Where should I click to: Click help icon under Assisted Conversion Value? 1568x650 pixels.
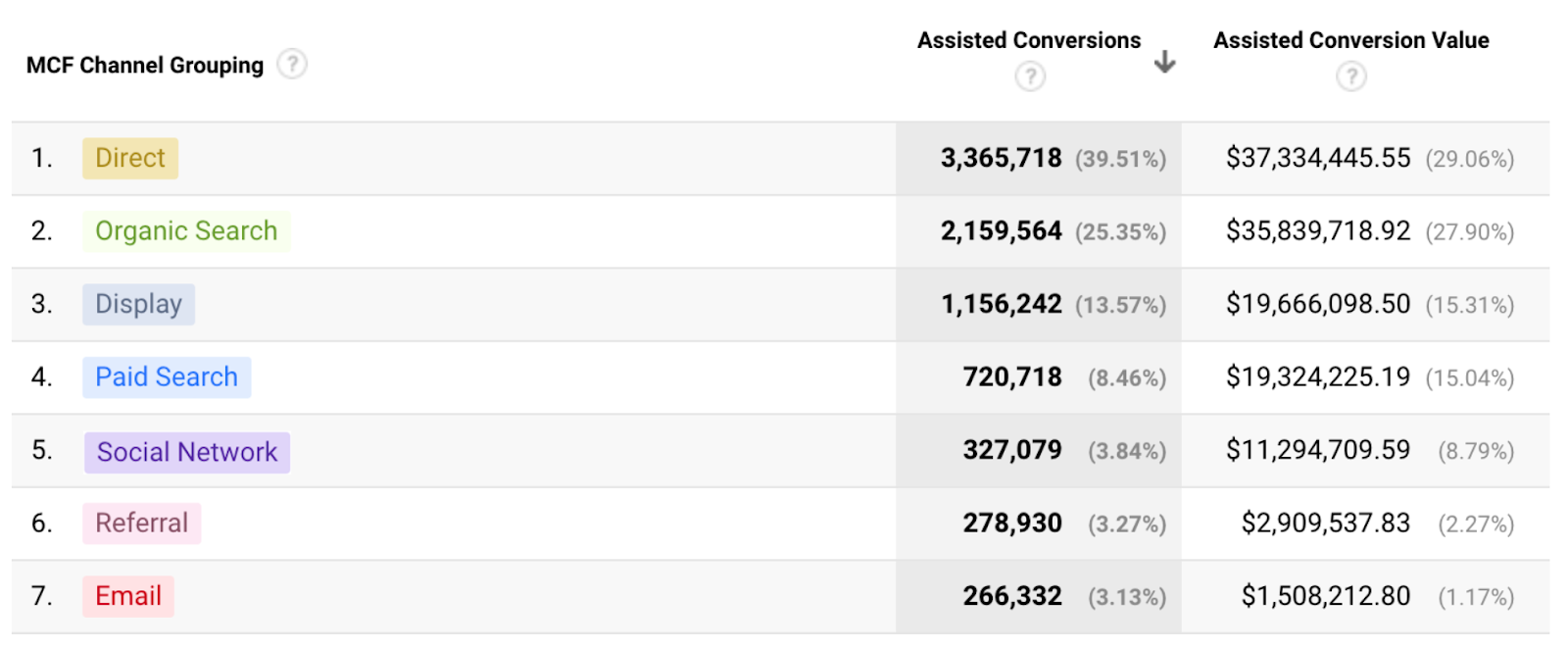tap(1350, 76)
